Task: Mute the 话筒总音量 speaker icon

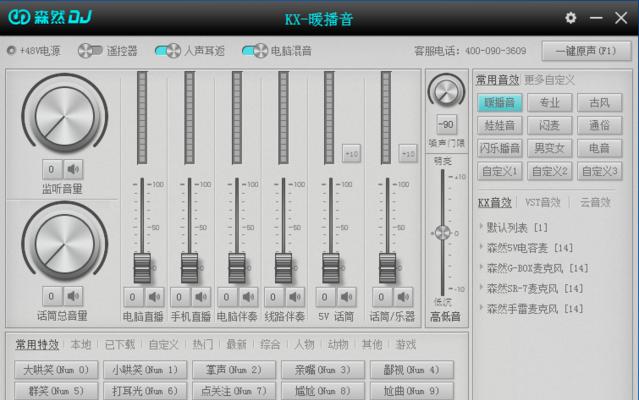Action: (73, 296)
